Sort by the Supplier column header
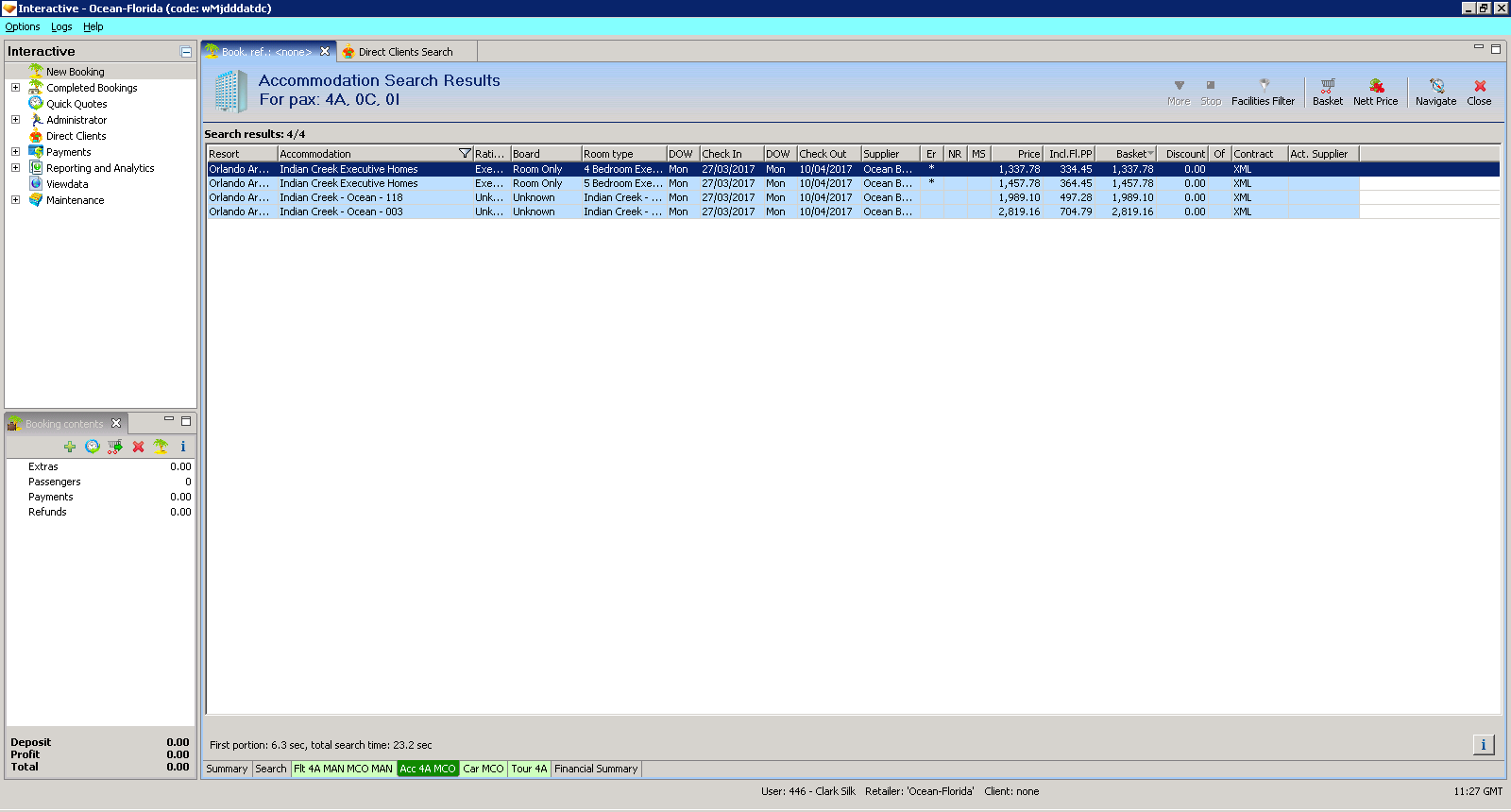The image size is (1511, 812). tap(891, 154)
